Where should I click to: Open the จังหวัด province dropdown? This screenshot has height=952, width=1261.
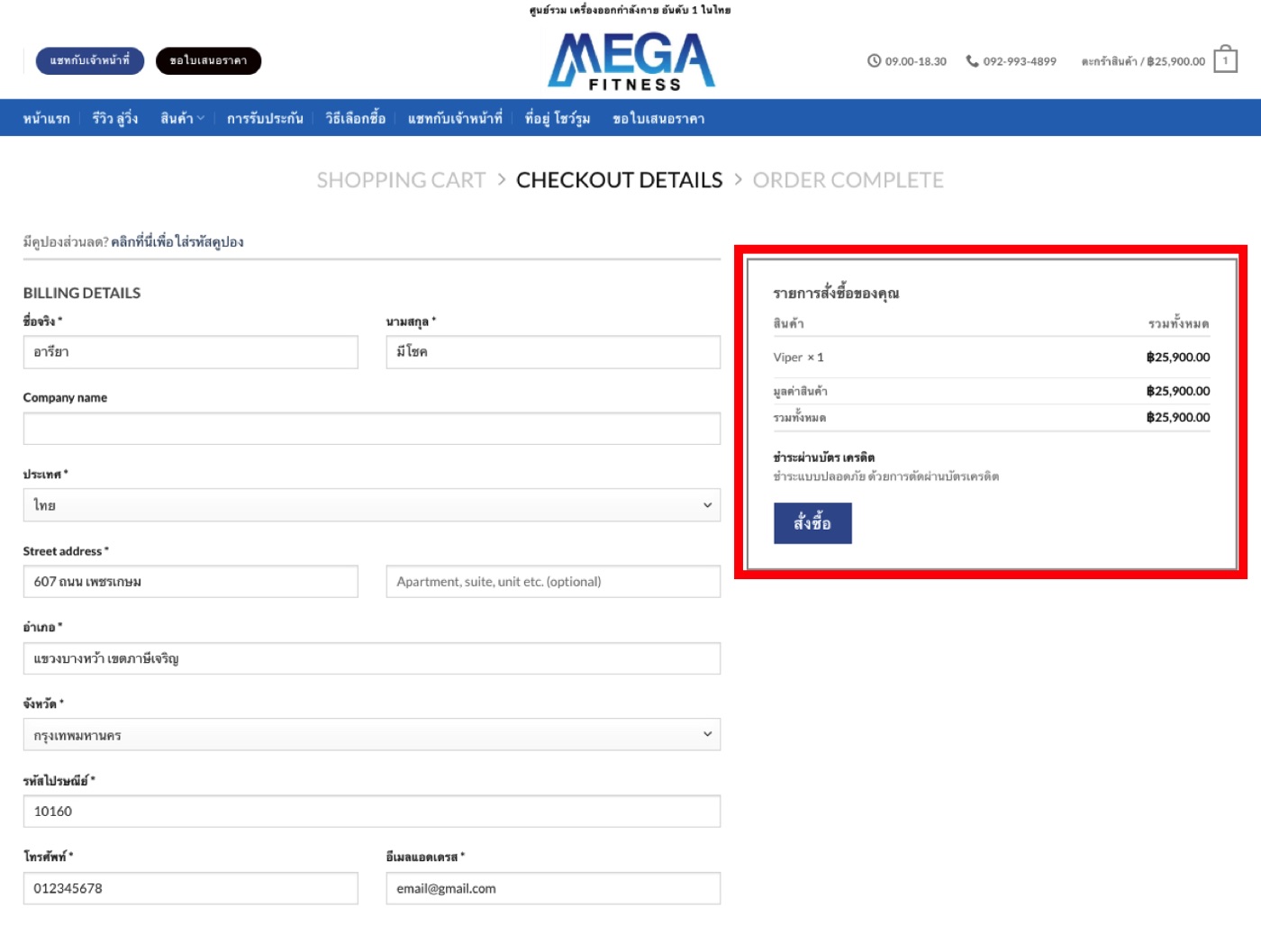click(x=371, y=735)
